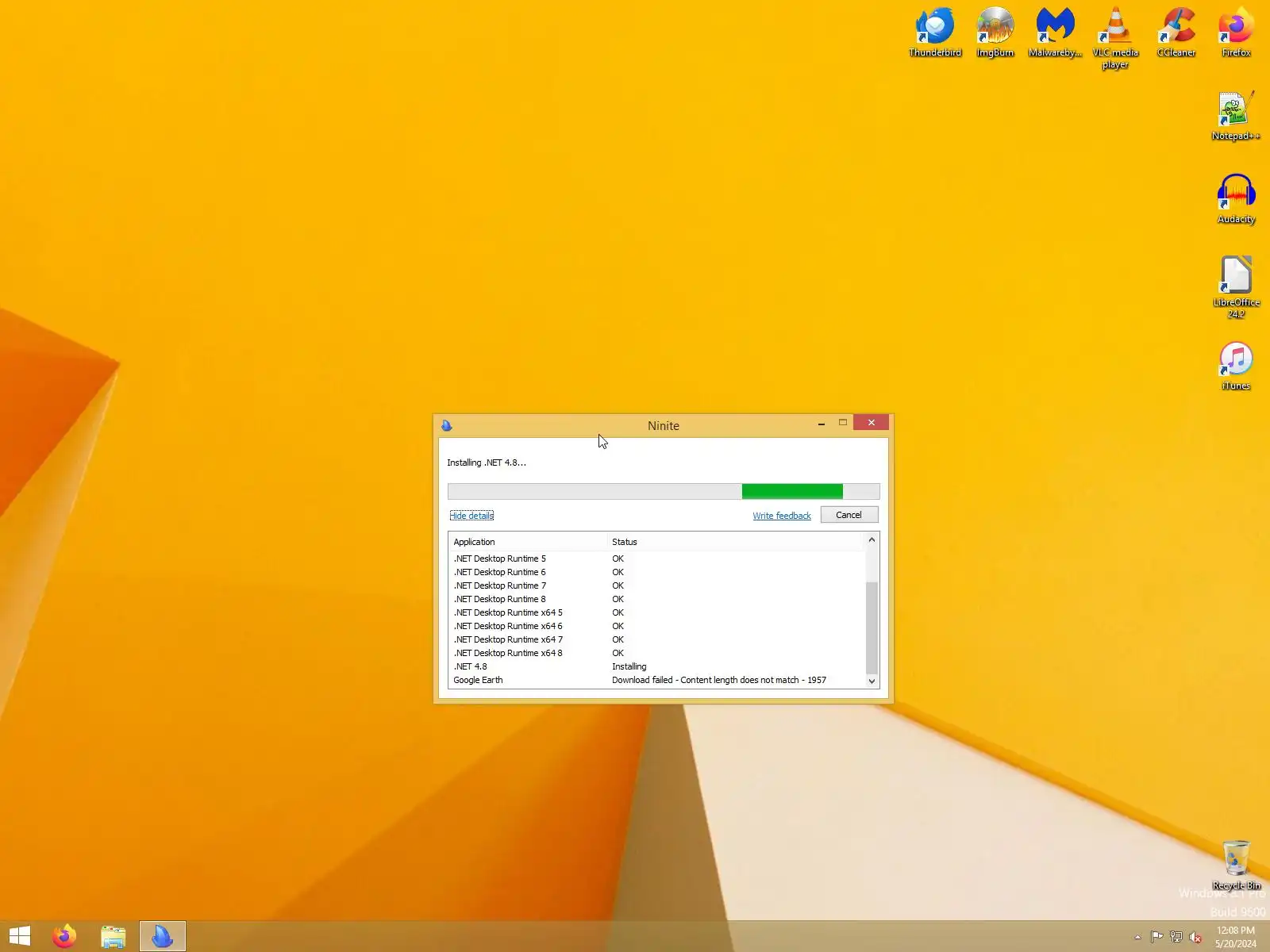Viewport: 1270px width, 952px height.
Task: Open VLC media player shortcut
Action: (x=1115, y=37)
